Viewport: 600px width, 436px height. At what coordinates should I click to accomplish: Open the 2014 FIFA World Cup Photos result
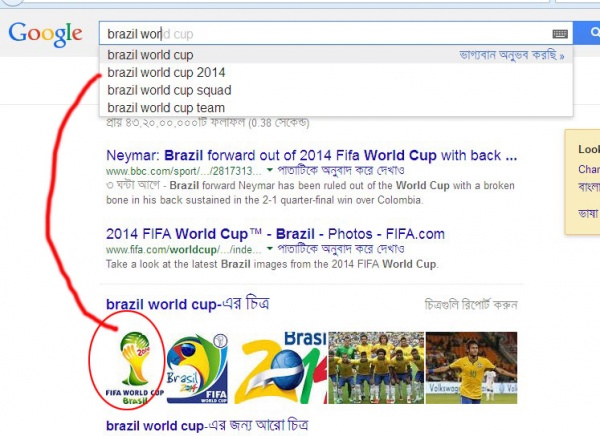coord(275,234)
